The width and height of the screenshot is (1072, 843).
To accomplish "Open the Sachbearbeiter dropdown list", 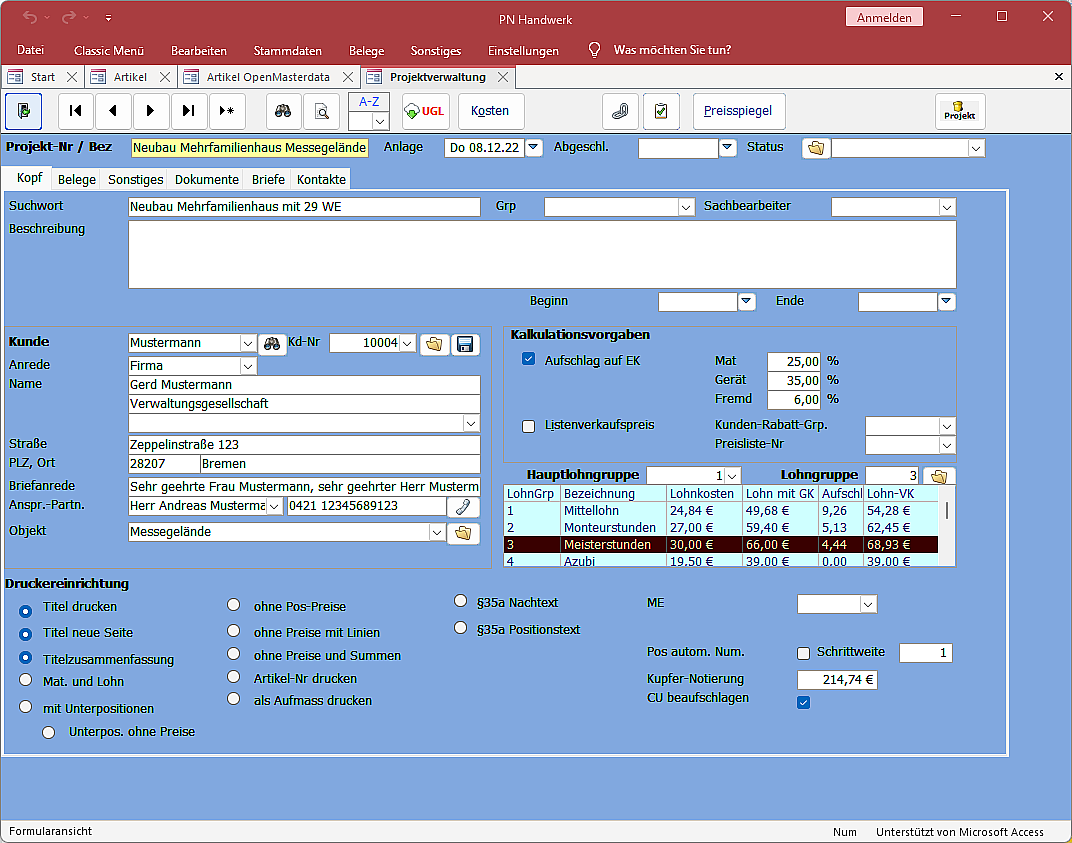I will click(x=946, y=207).
